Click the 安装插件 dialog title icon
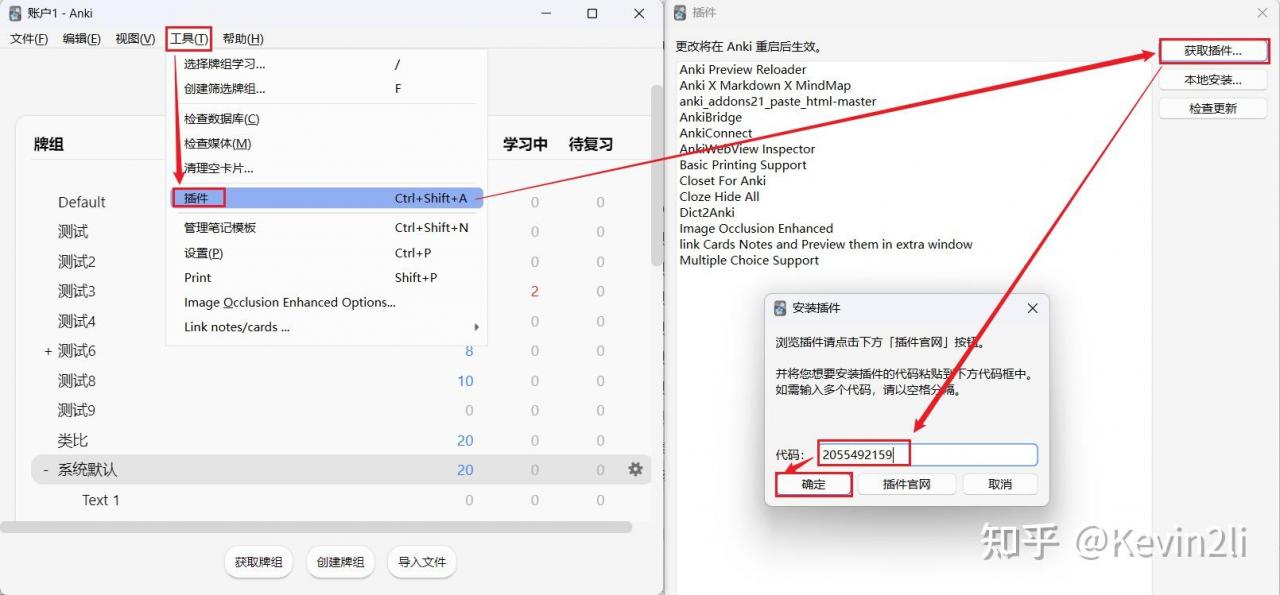 [782, 308]
